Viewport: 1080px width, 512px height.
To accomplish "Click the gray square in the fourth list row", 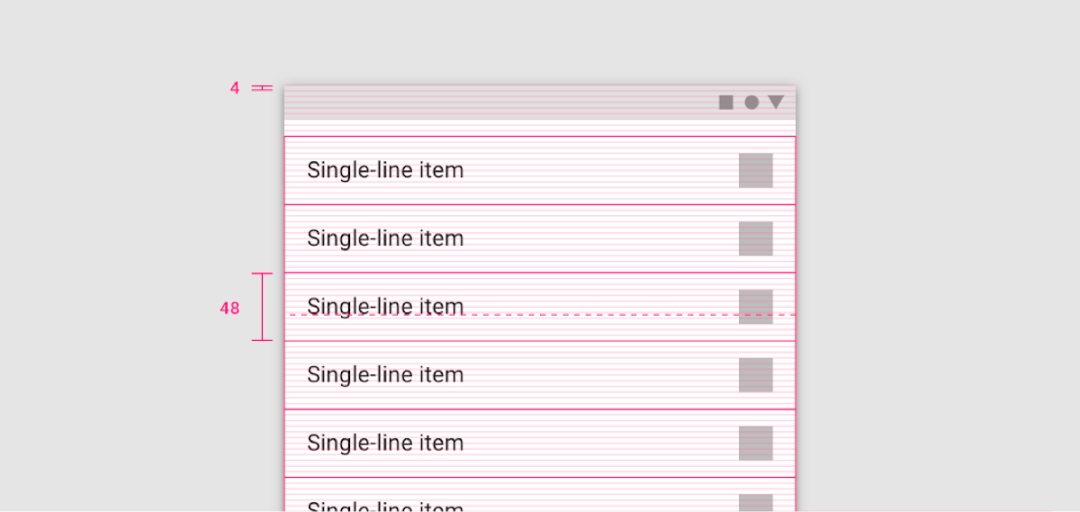I will pos(756,375).
